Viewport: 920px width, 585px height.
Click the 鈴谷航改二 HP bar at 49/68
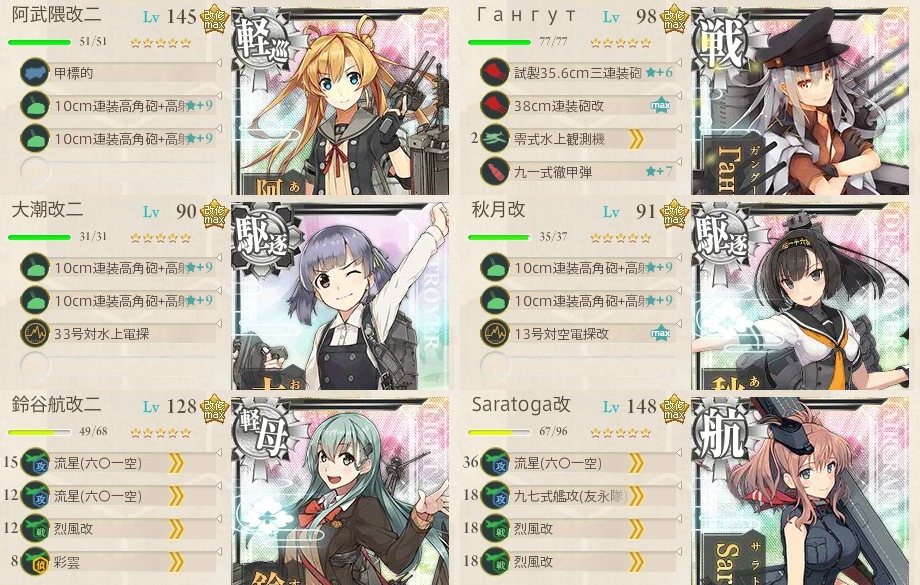point(40,432)
